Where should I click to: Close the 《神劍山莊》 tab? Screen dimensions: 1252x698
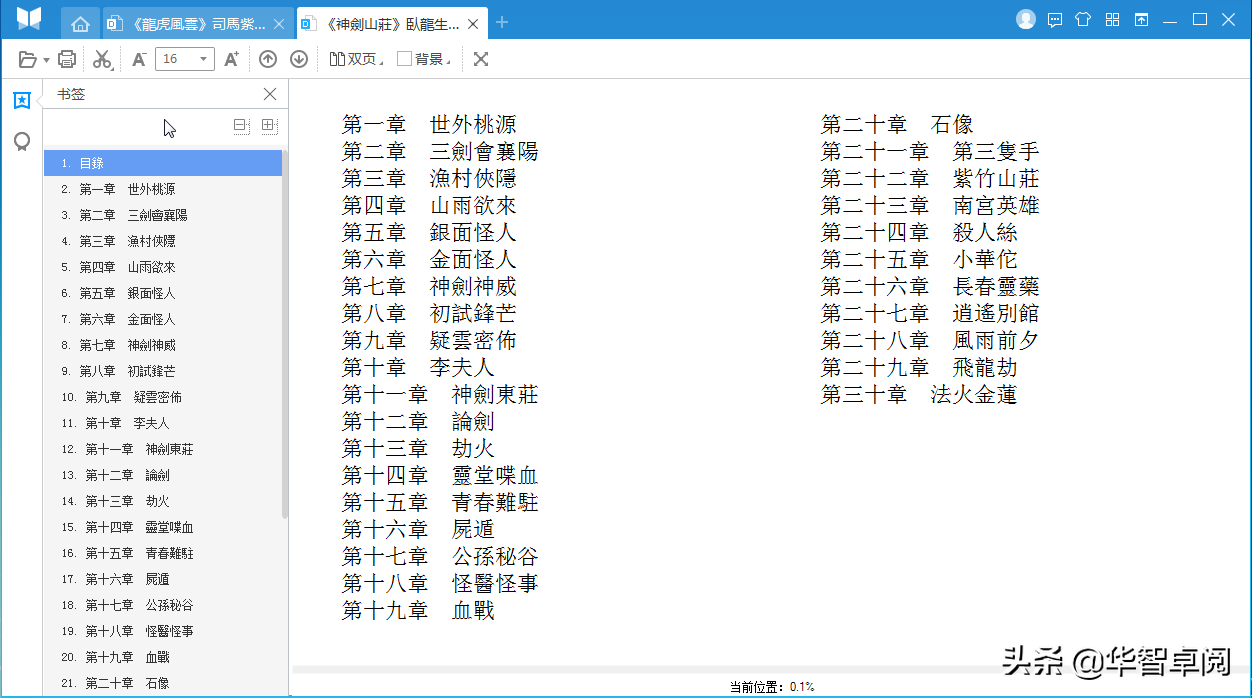tap(471, 23)
